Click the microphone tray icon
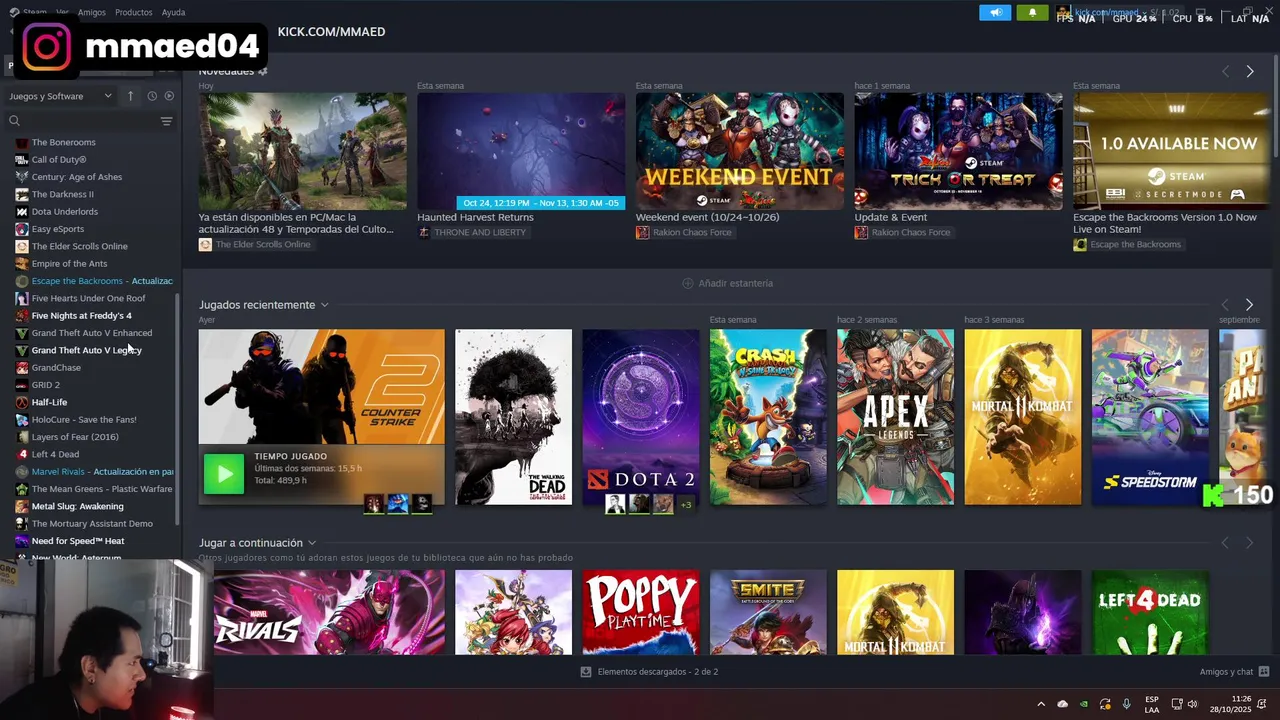 (1126, 704)
